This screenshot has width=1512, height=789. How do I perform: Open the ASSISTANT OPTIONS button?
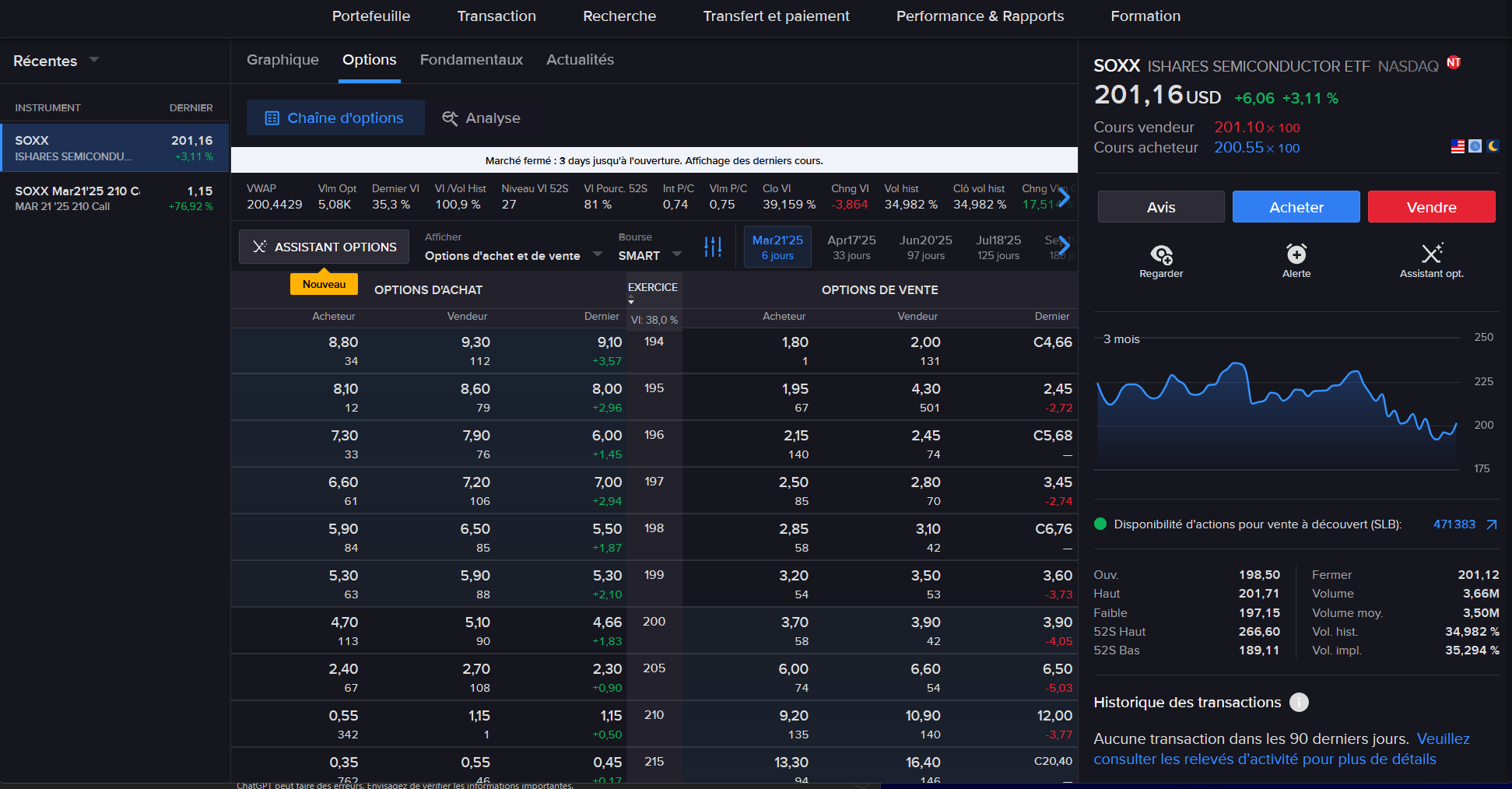point(325,247)
